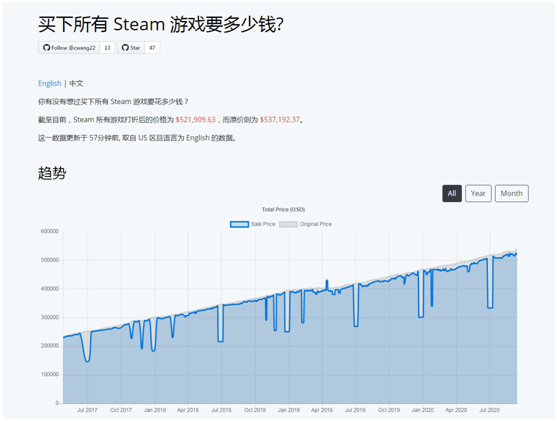Click the Jul 2017 axis label
This screenshot has height=421, width=557.
pyautogui.click(x=87, y=410)
